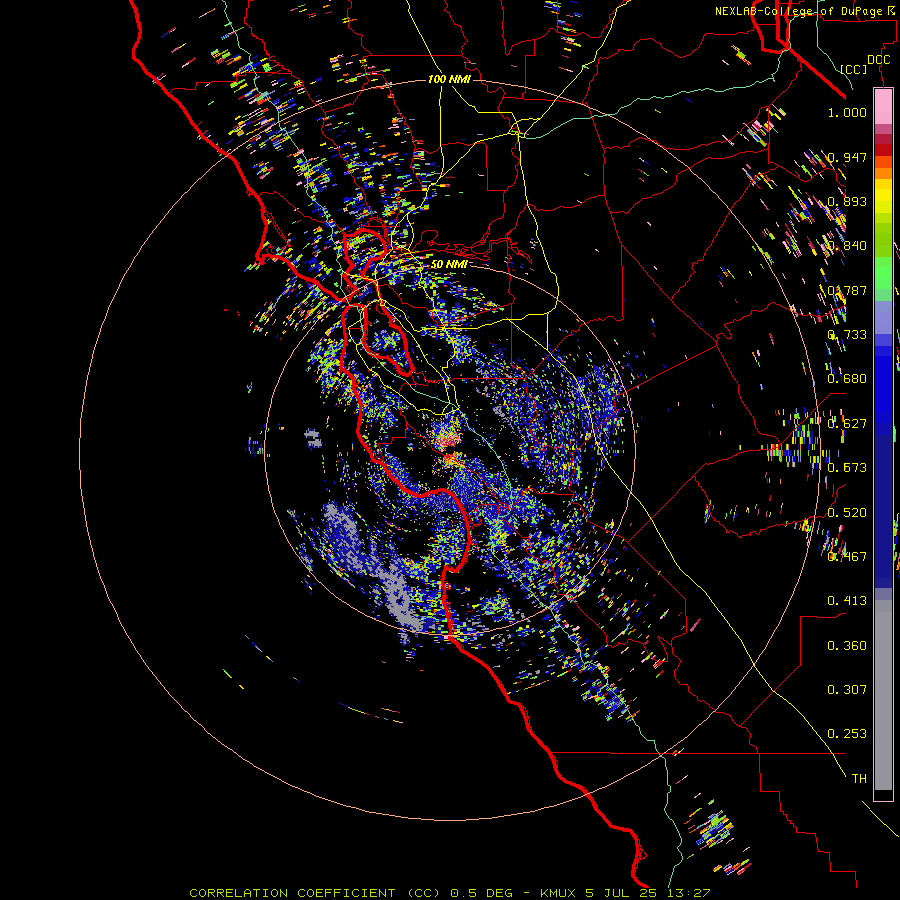Click the 0.413 scale value
Screen dimensions: 900x900
[x=847, y=601]
